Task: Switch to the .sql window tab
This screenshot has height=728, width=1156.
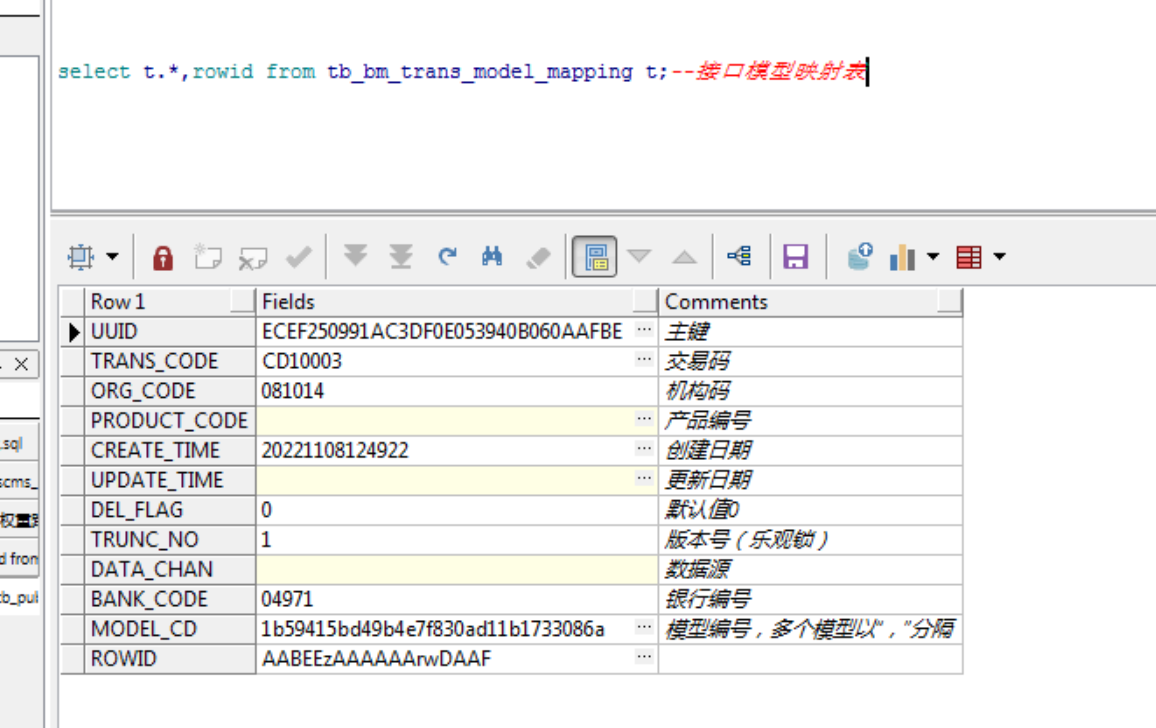Action: [x=14, y=444]
